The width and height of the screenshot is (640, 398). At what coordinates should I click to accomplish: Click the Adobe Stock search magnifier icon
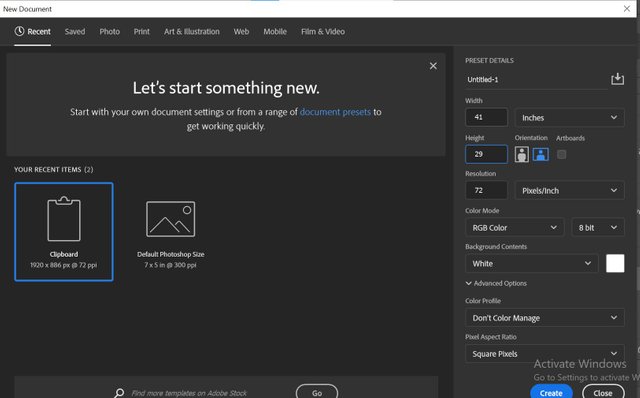[x=119, y=393]
